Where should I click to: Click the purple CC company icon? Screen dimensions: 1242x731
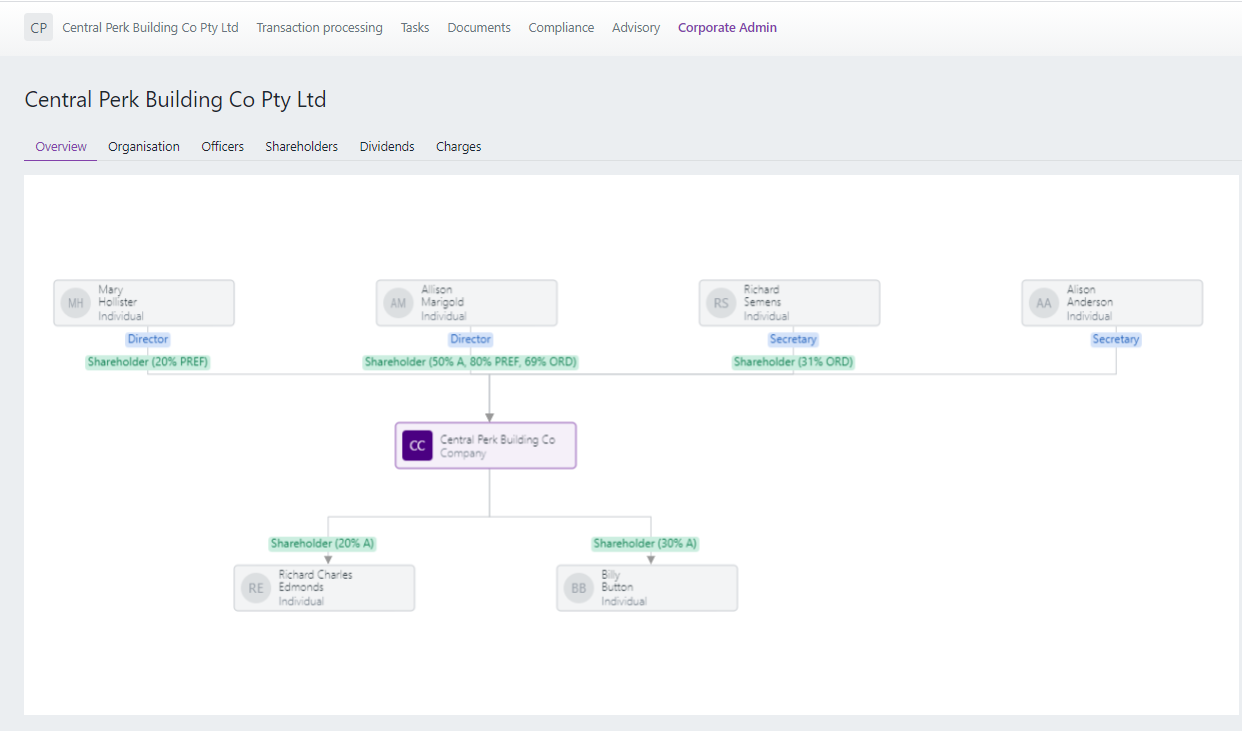417,446
